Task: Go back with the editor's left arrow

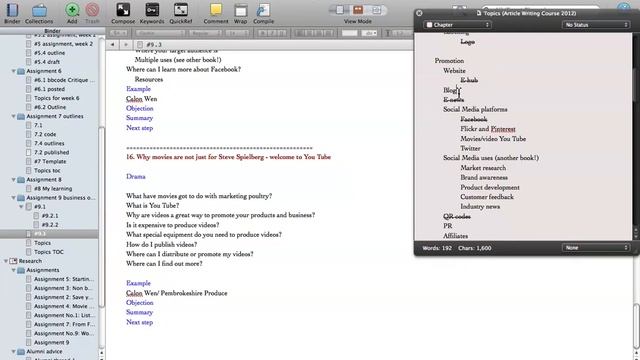Action: click(113, 44)
